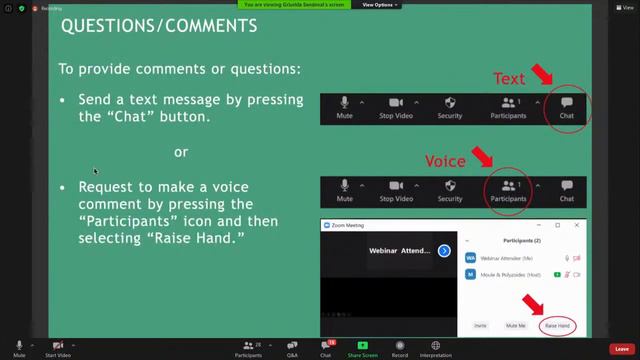This screenshot has height=360, width=640.
Task: Click the QUESTIONS/COMMENTS slide heading
Action: [x=159, y=26]
